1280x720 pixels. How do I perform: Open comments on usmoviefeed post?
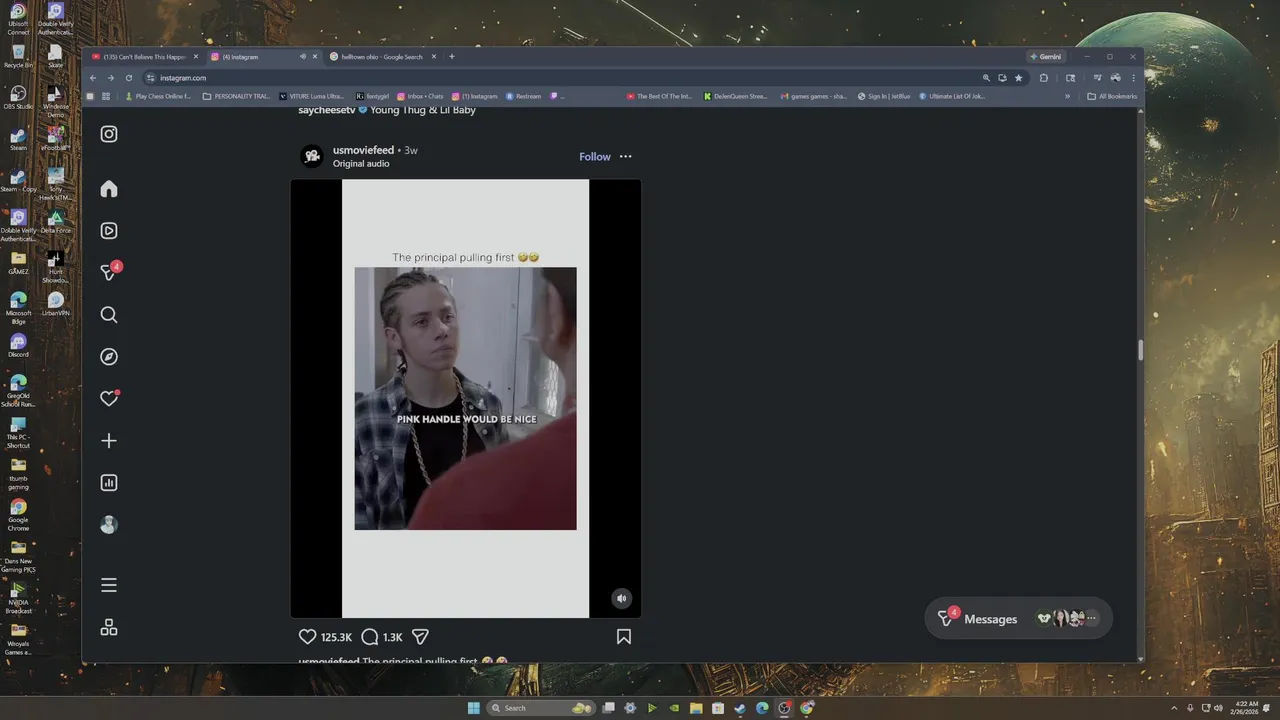pos(369,637)
